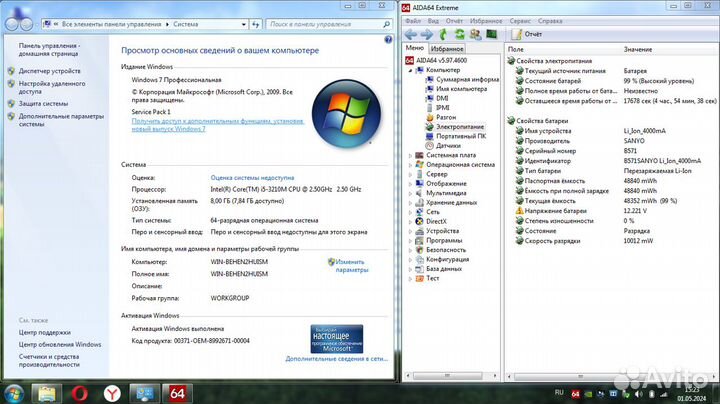Click the Программы tree icon

pos(419,241)
